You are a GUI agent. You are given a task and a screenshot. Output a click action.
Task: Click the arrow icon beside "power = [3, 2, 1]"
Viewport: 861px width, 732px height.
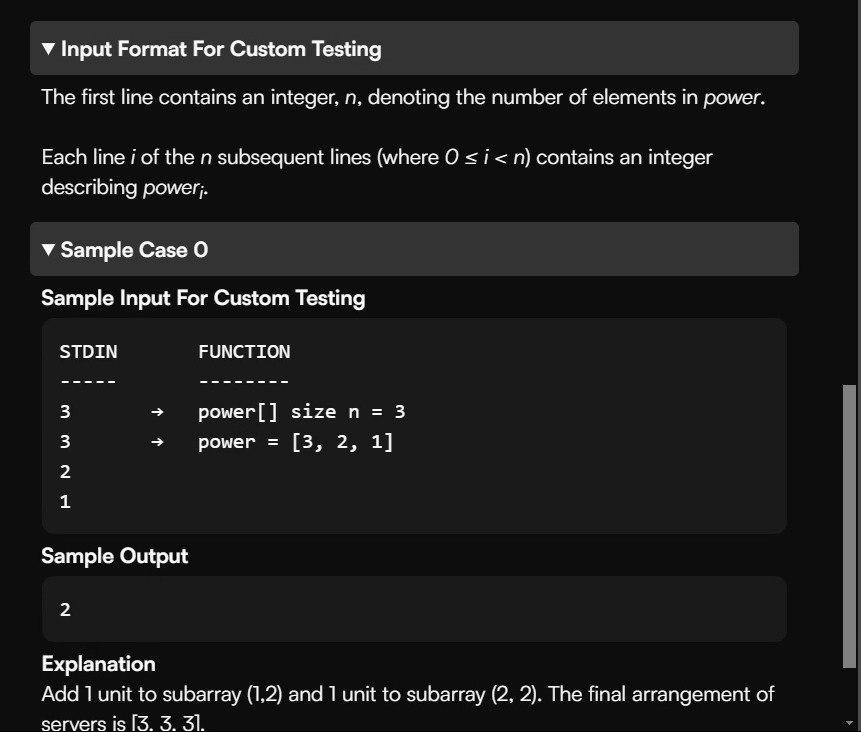pos(156,442)
